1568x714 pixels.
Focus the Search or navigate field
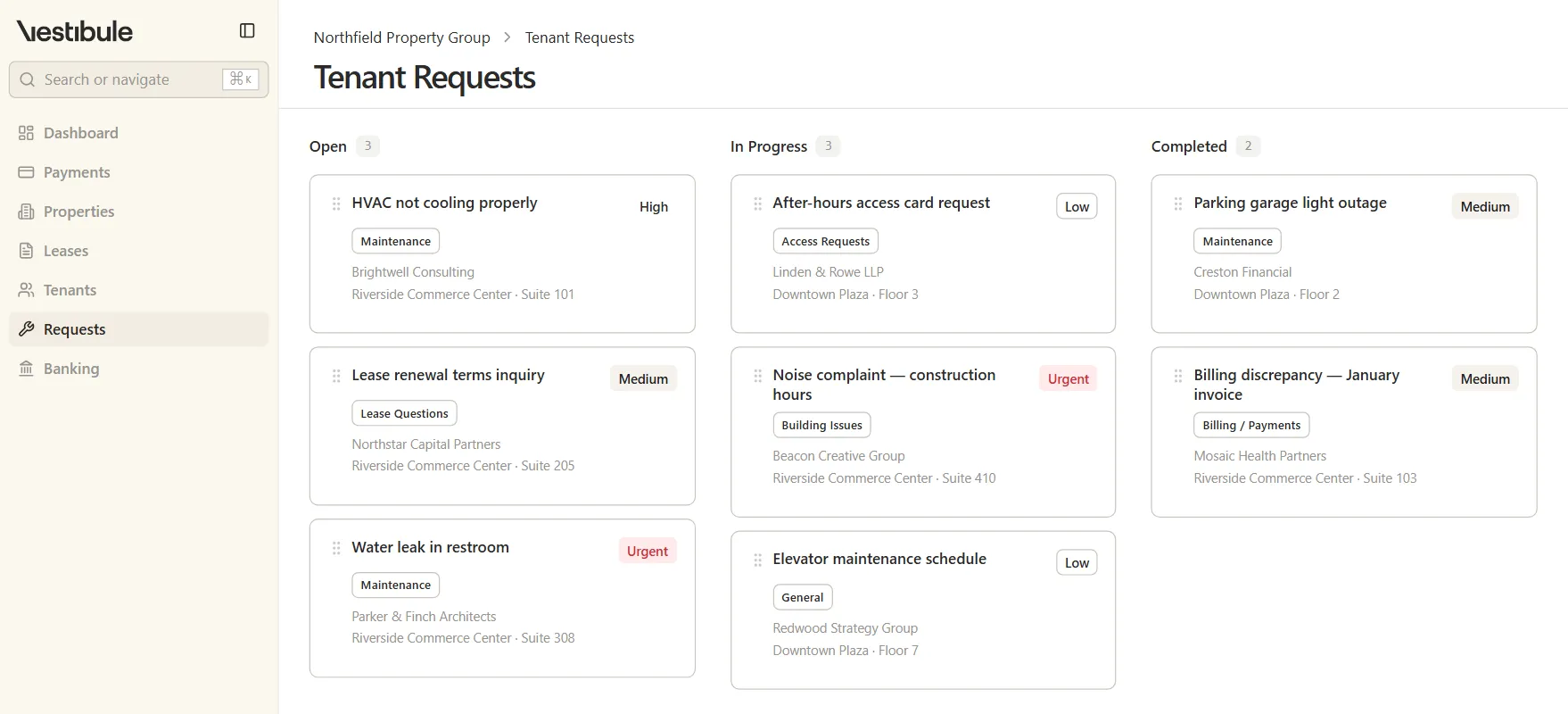[x=138, y=79]
